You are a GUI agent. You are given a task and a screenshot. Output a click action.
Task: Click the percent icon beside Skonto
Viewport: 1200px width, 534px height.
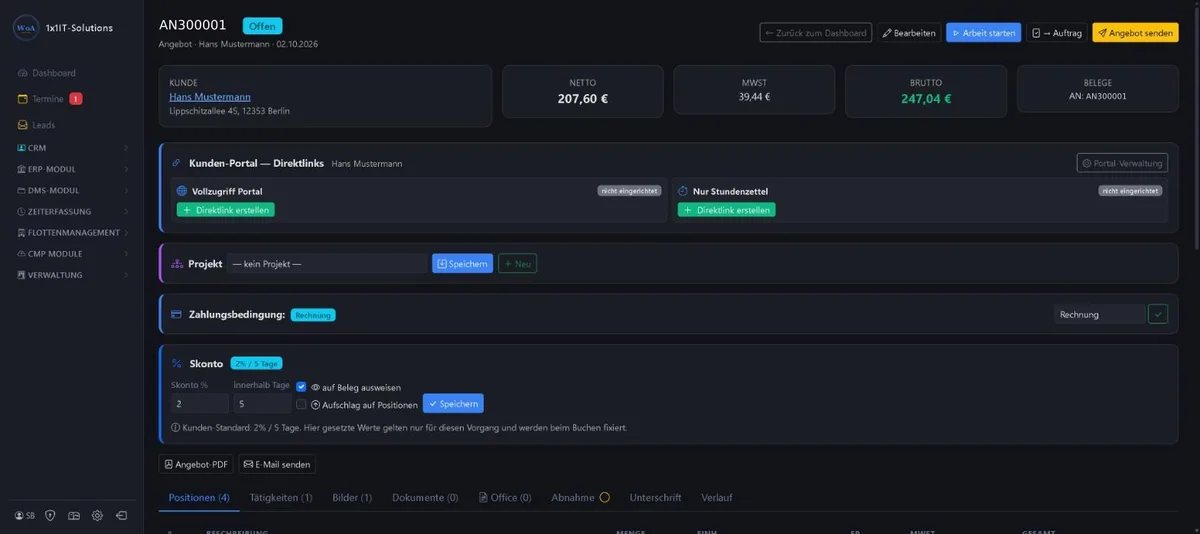coord(177,364)
